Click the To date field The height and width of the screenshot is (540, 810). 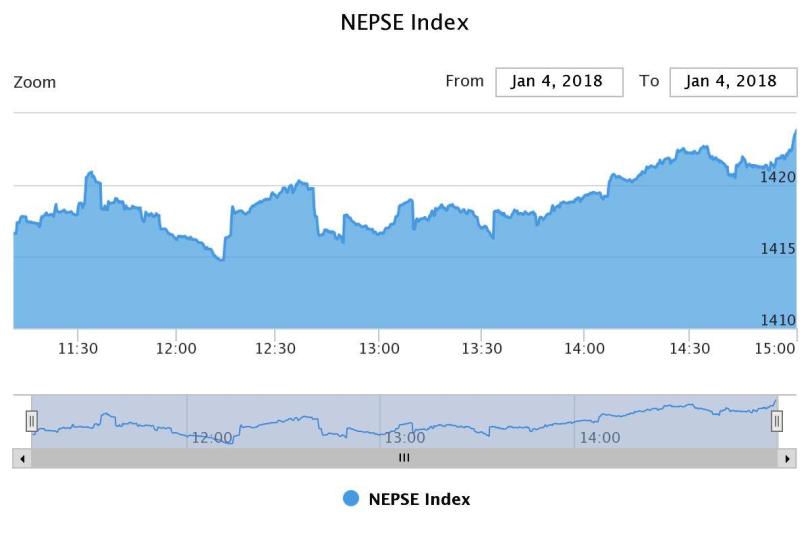tap(732, 82)
